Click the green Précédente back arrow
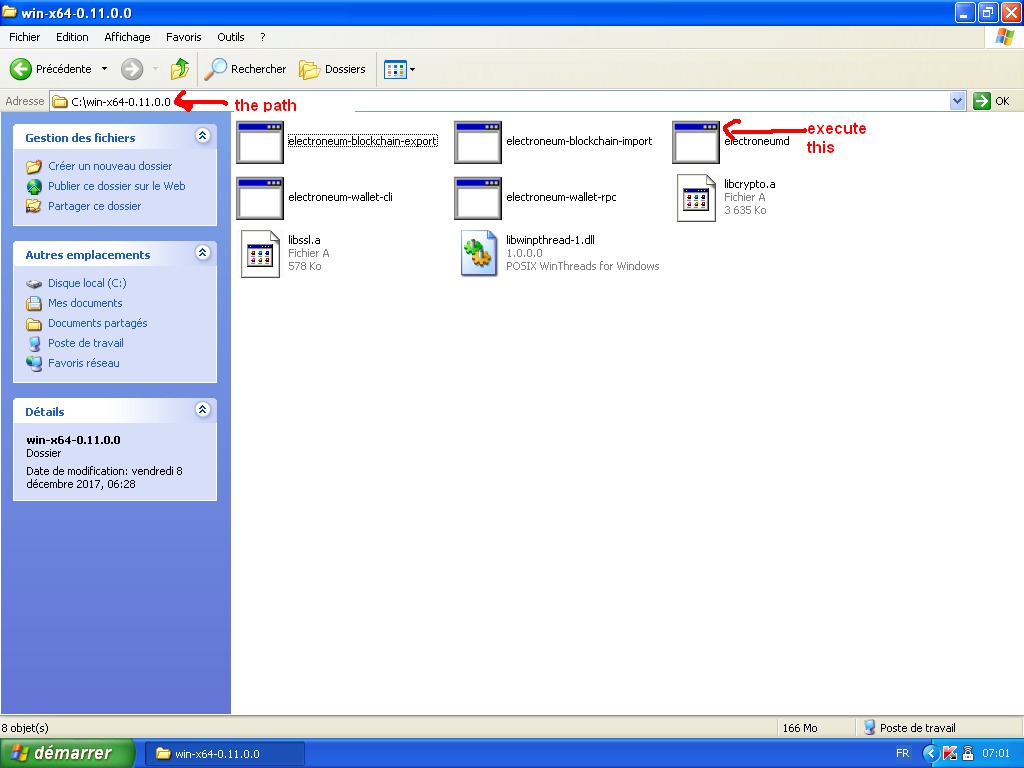1024x768 pixels. (21, 69)
